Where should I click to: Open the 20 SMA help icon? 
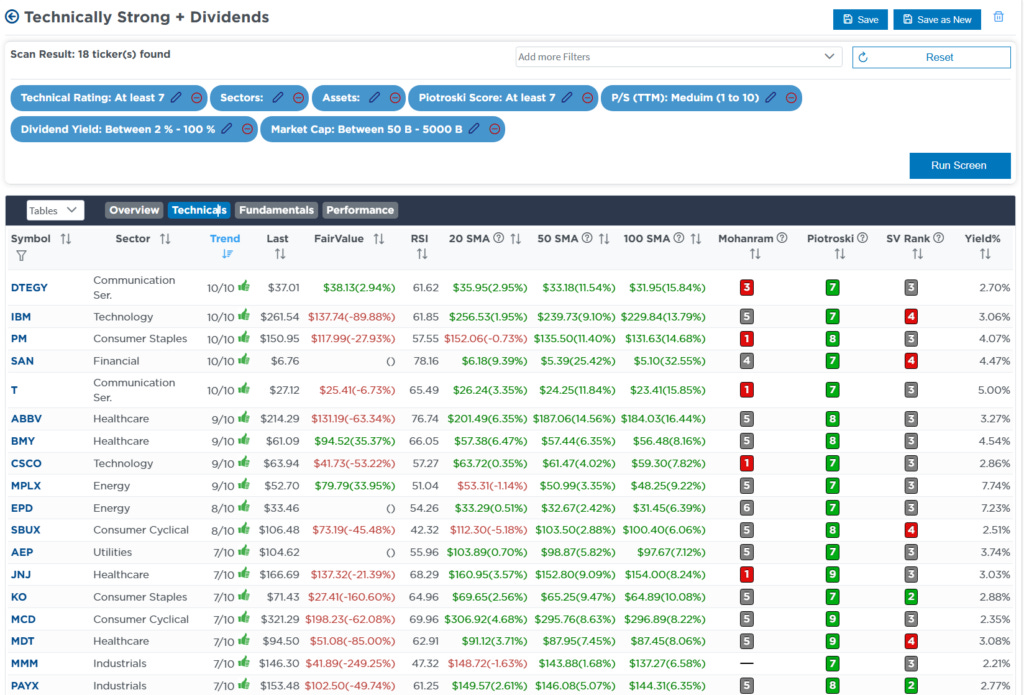[499, 238]
